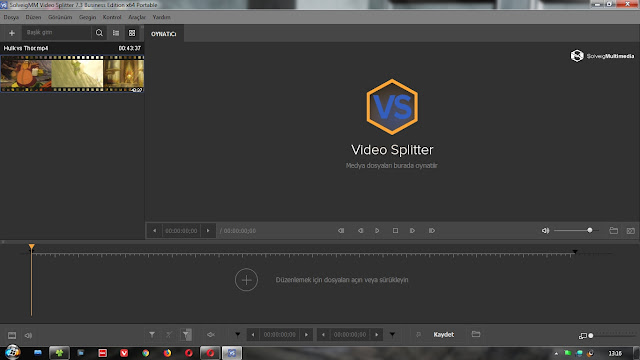
Task: Click the stop button in player
Action: pyautogui.click(x=395, y=231)
